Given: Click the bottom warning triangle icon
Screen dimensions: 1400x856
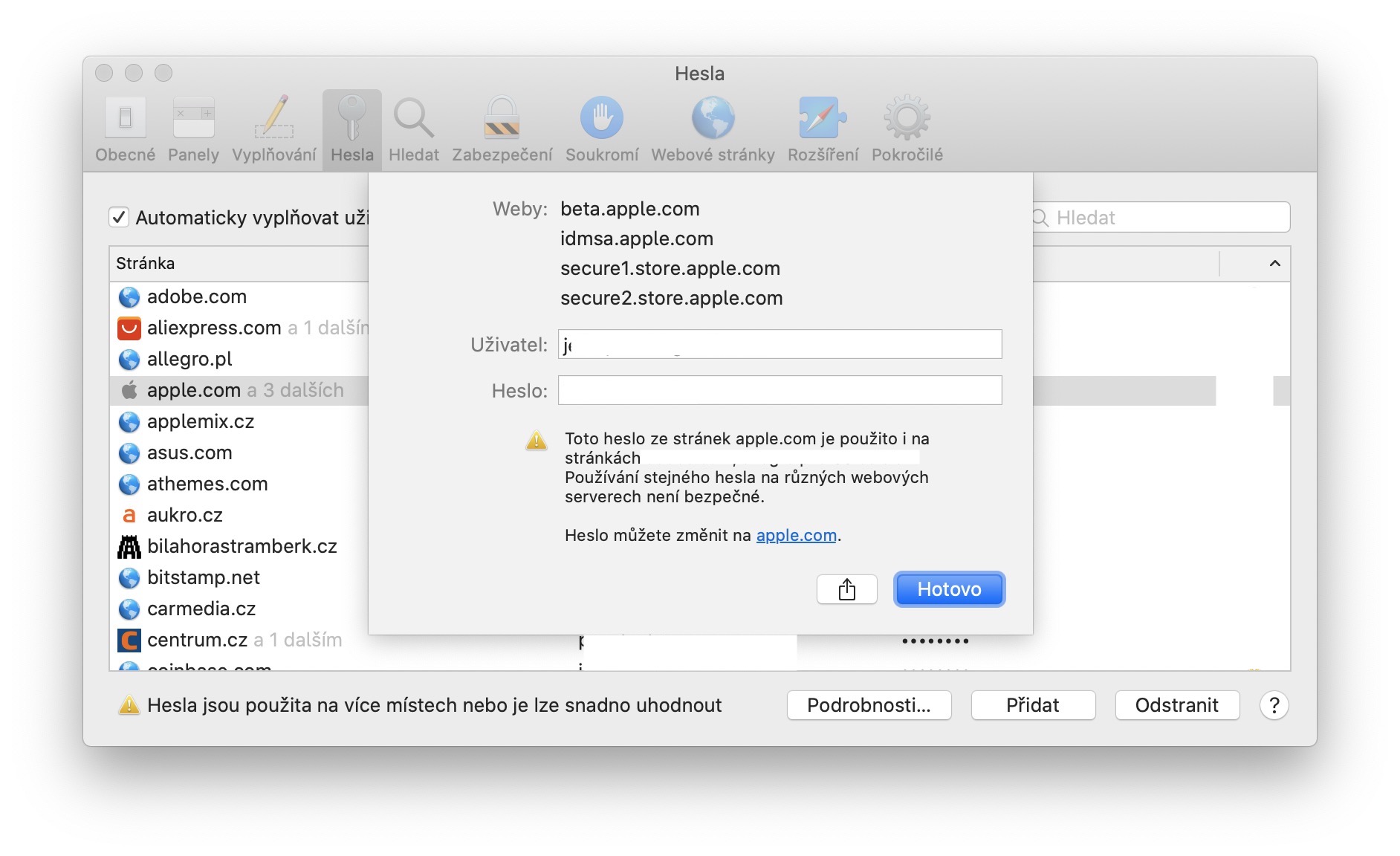Looking at the screenshot, I should coord(129,705).
